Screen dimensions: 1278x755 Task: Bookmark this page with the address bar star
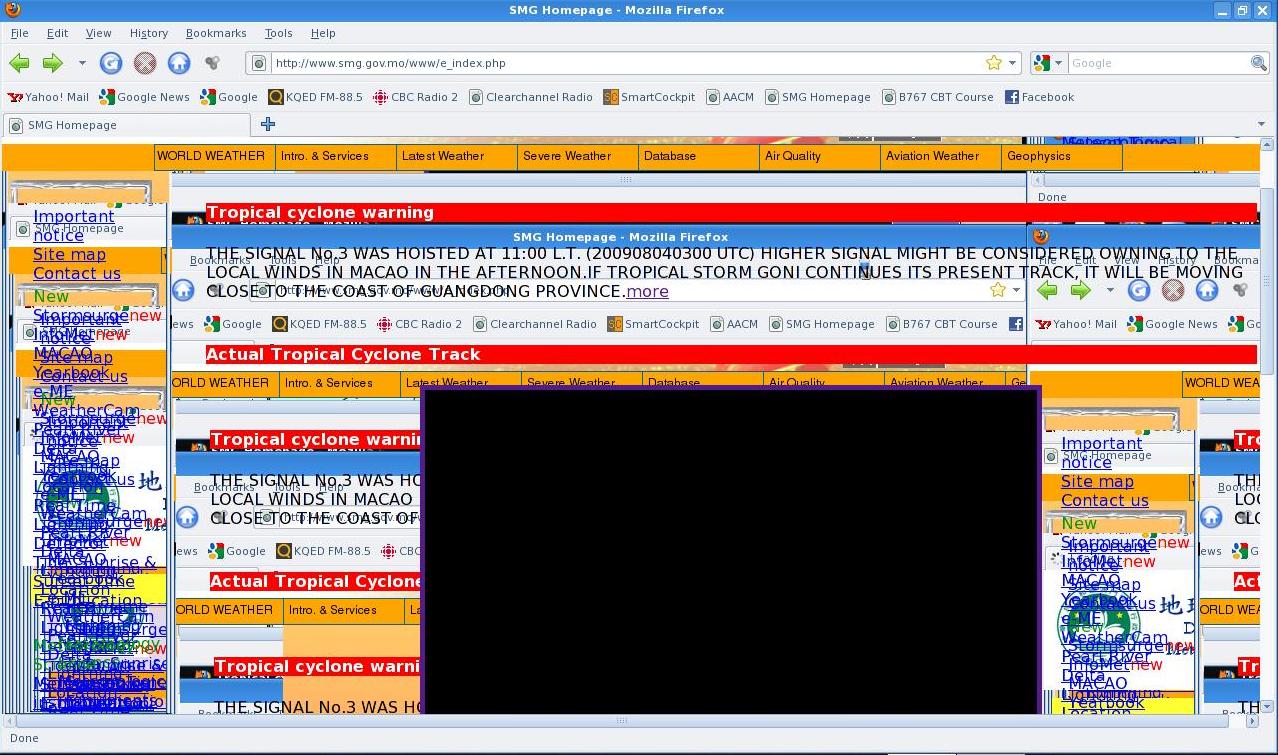[993, 63]
